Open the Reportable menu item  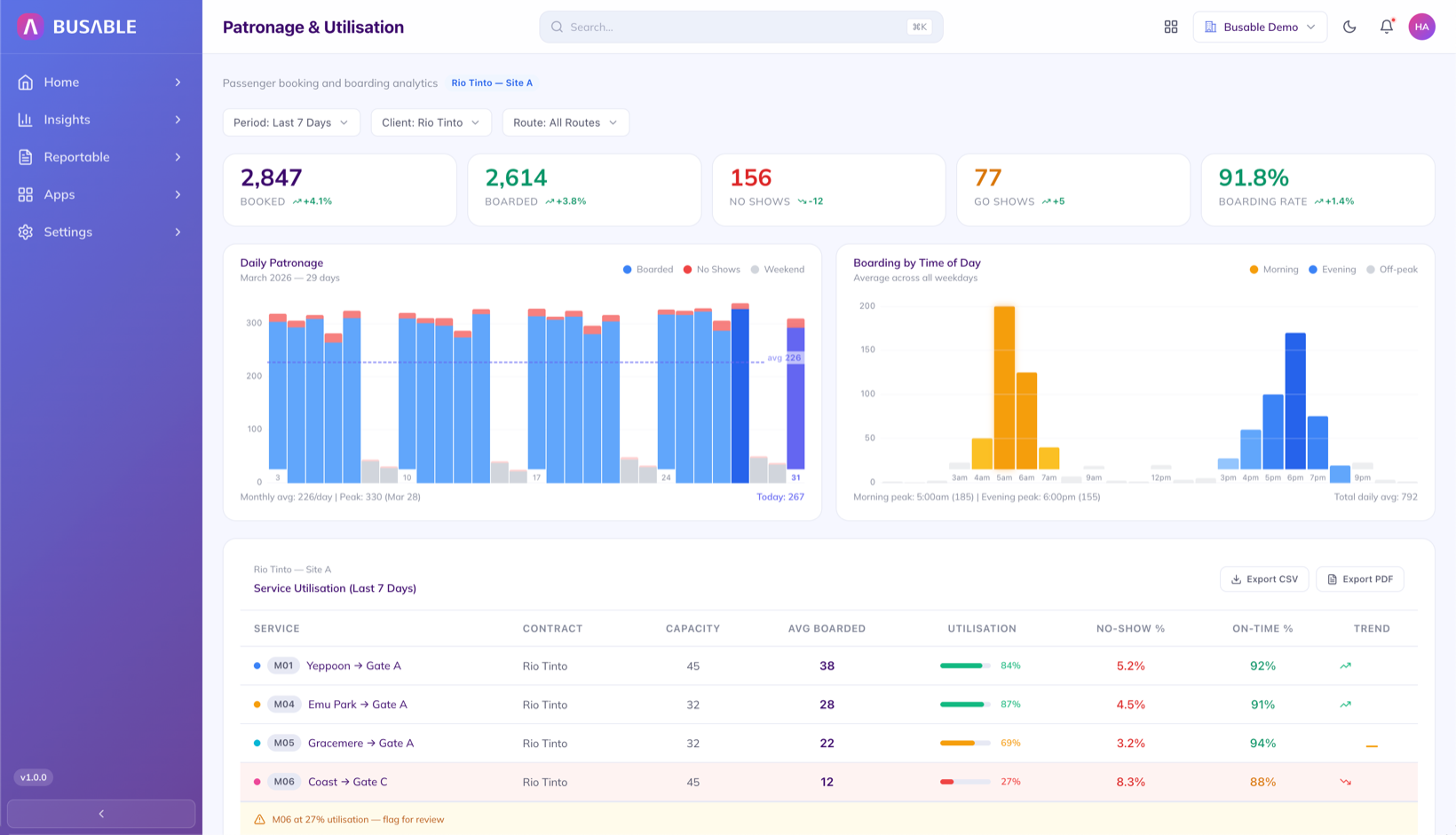[x=101, y=157]
